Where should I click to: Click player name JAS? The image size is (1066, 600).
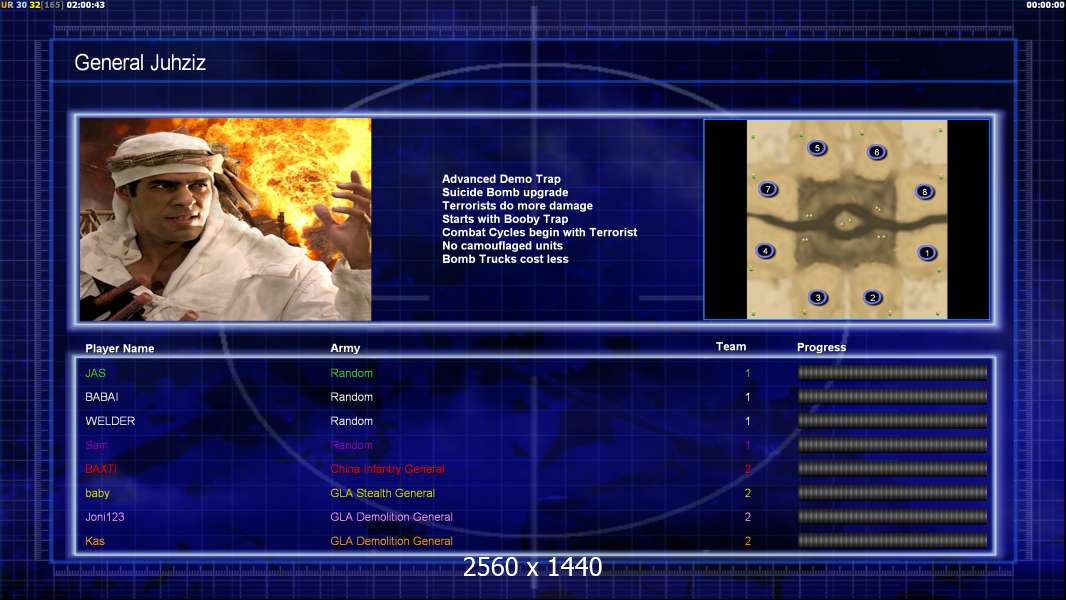click(95, 373)
